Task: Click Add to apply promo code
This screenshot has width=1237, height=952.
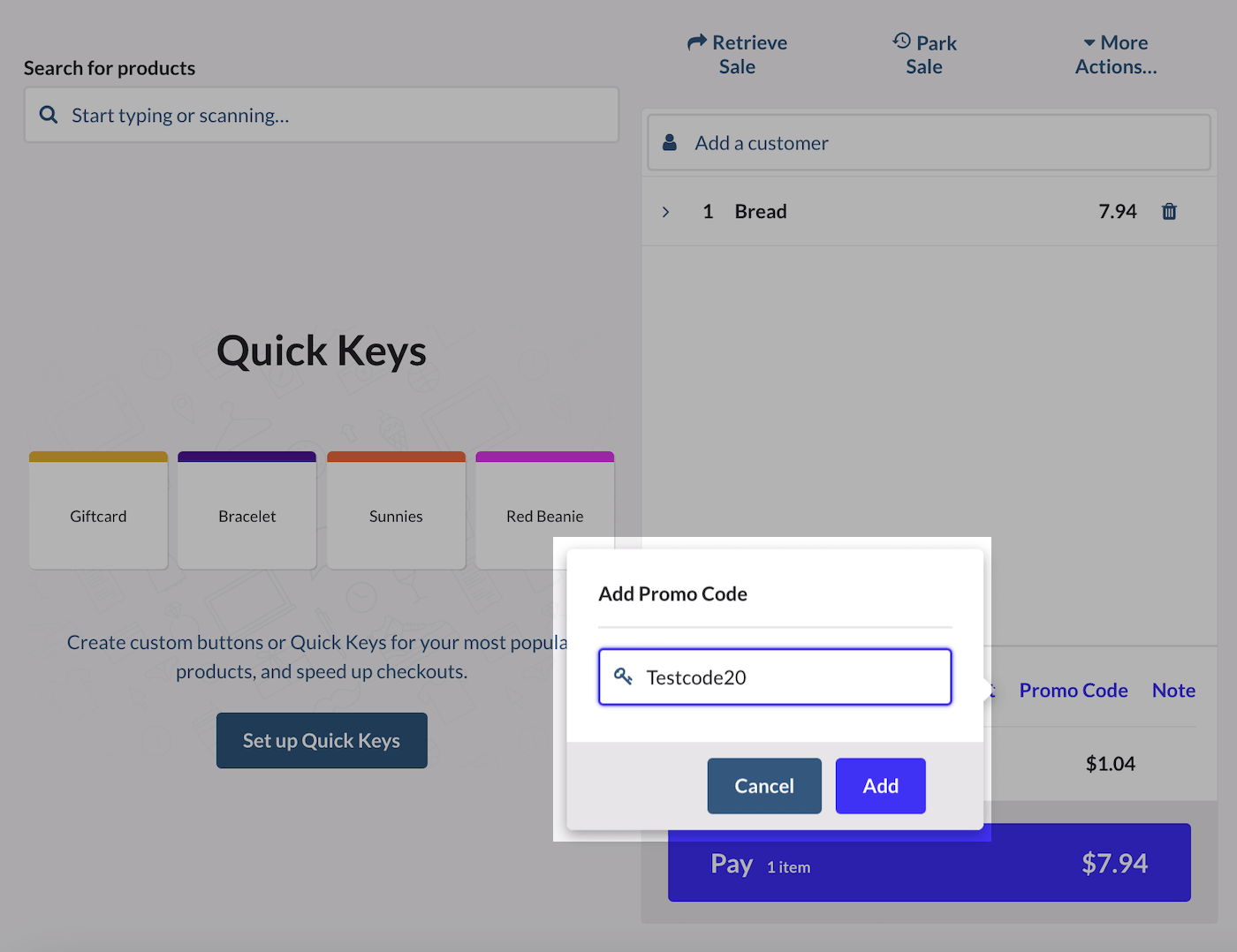Action: [x=880, y=786]
